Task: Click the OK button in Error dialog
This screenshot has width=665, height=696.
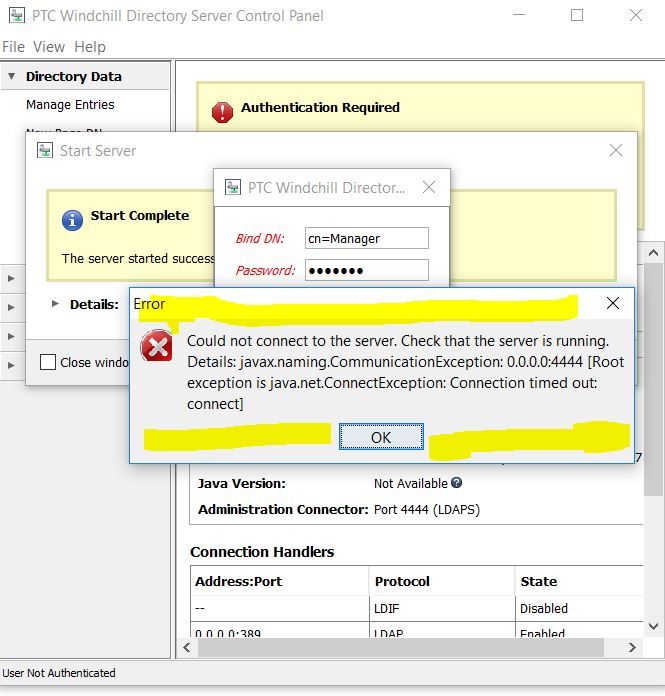Action: pyautogui.click(x=381, y=437)
